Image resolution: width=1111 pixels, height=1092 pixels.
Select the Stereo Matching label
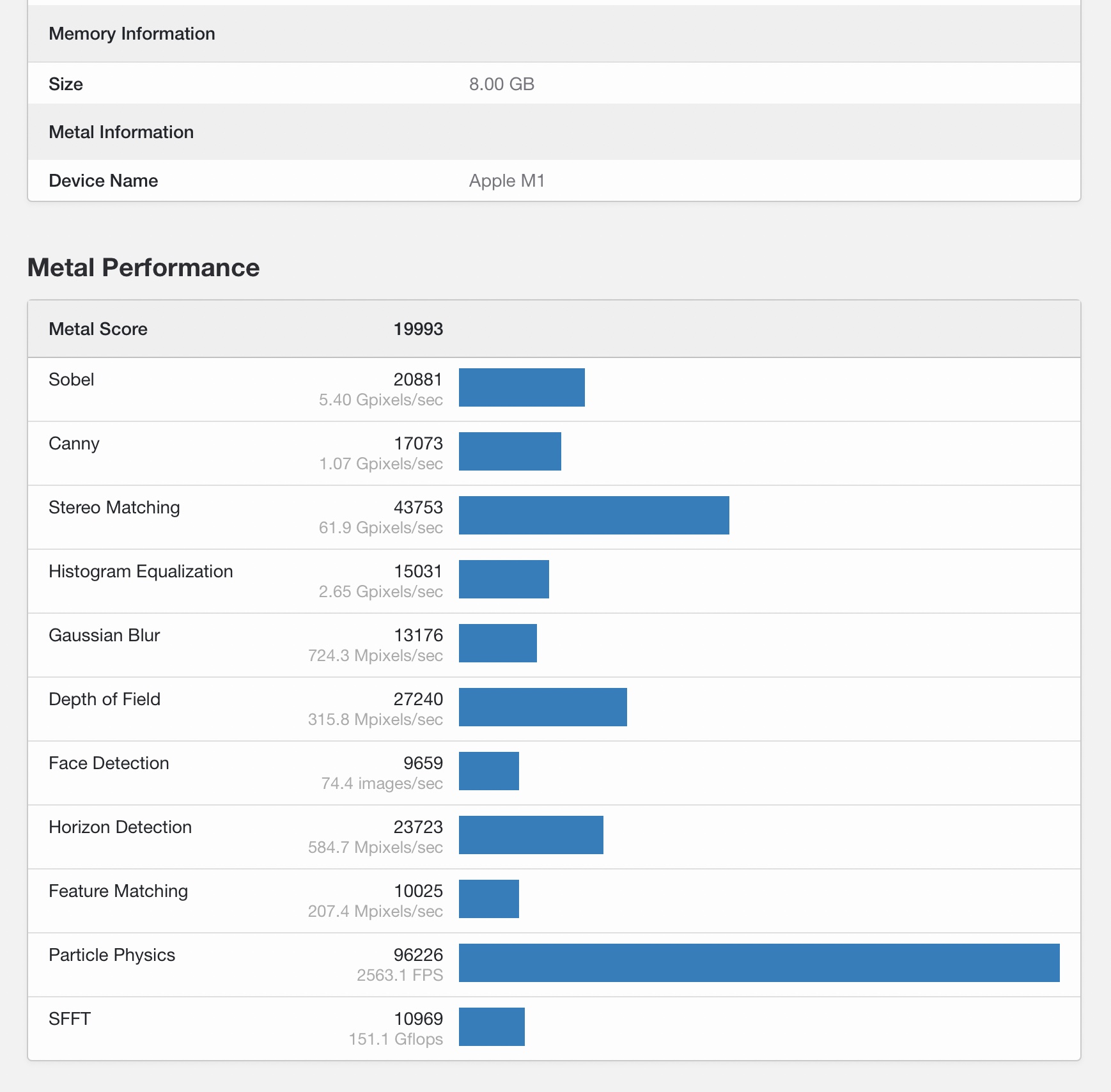pyautogui.click(x=114, y=508)
